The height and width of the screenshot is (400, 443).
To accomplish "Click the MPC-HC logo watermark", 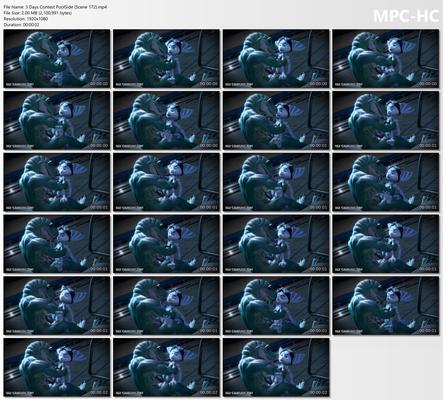I will [406, 16].
